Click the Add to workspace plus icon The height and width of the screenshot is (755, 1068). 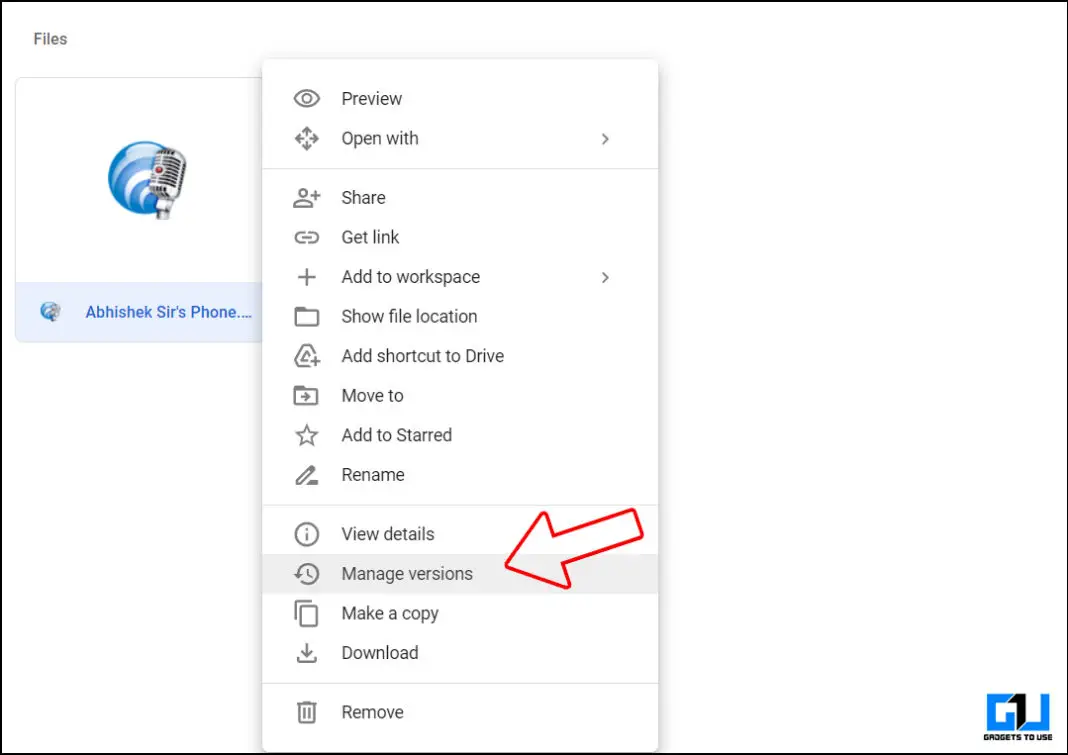pyautogui.click(x=306, y=277)
